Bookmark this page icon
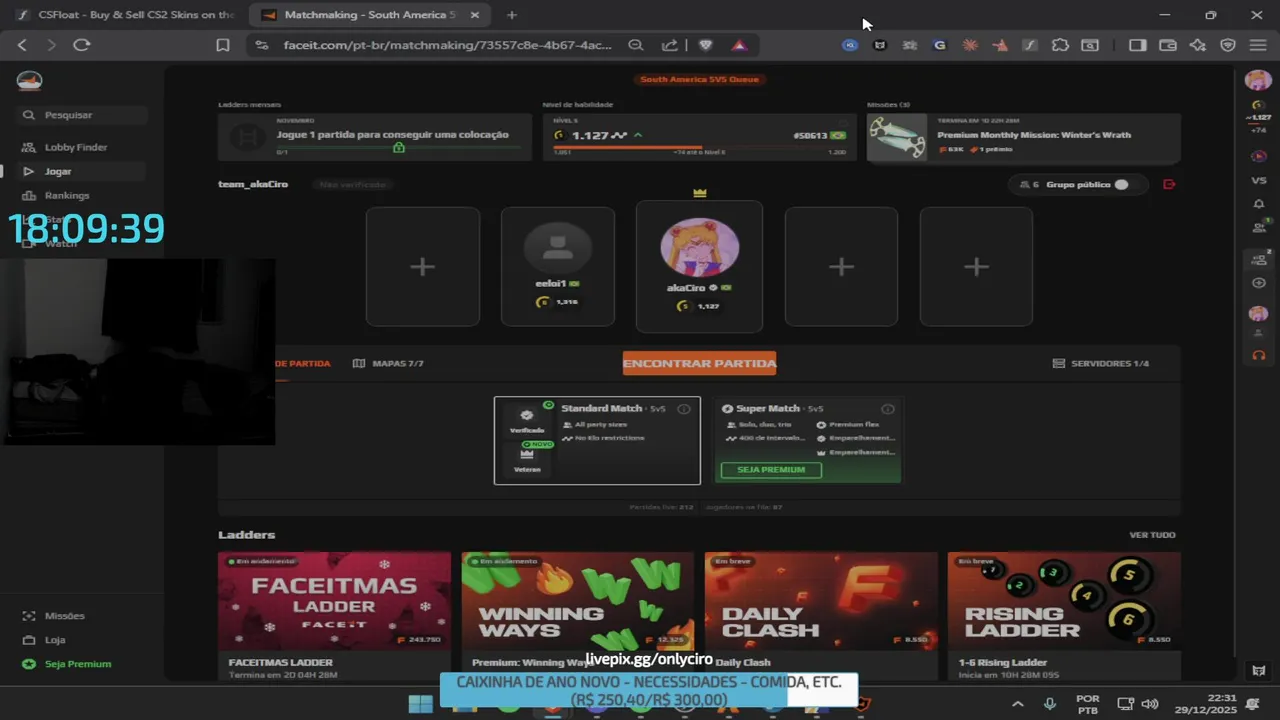The width and height of the screenshot is (1280, 720). coord(223,45)
